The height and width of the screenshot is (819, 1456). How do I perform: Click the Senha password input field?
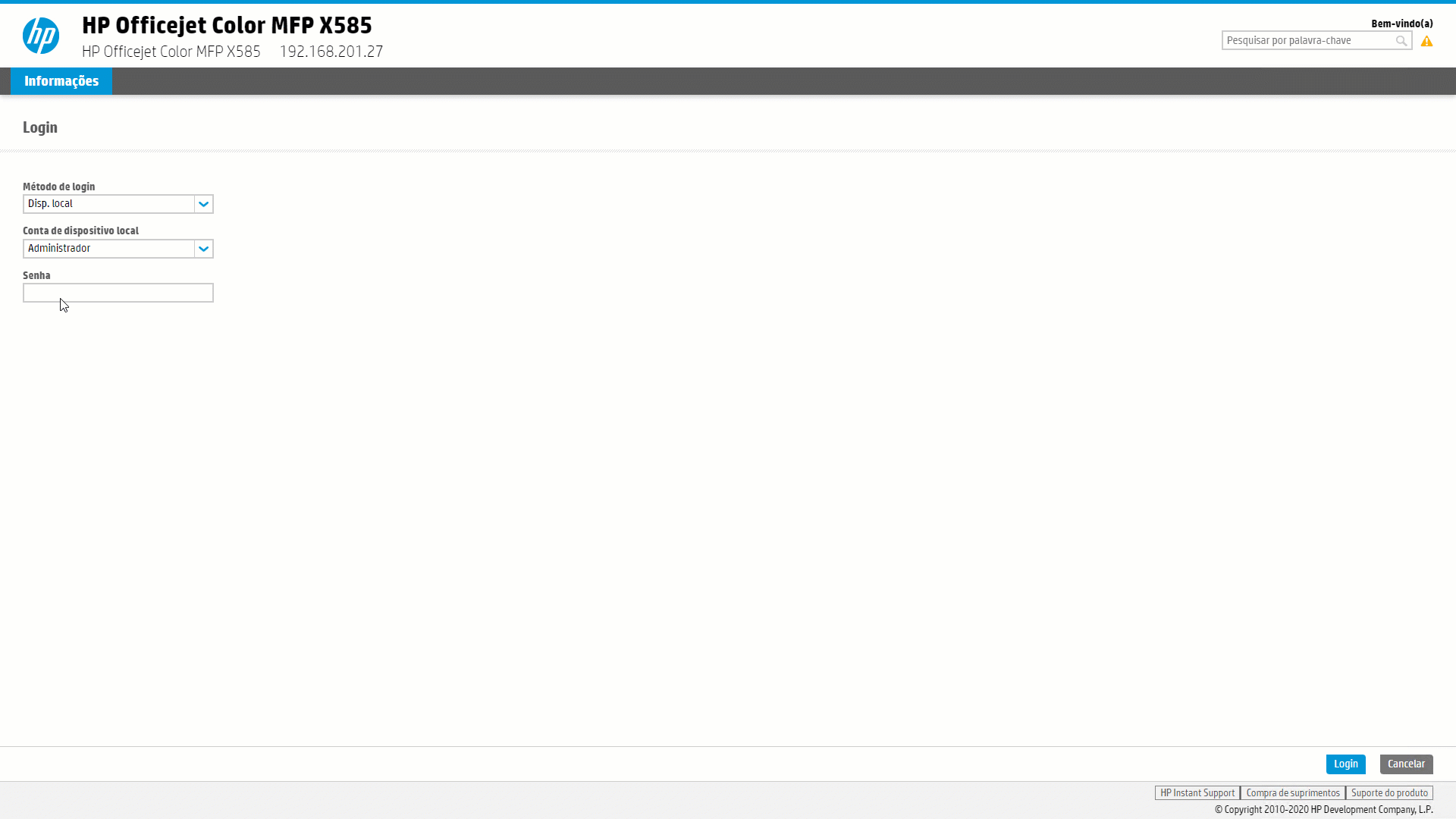[118, 291]
